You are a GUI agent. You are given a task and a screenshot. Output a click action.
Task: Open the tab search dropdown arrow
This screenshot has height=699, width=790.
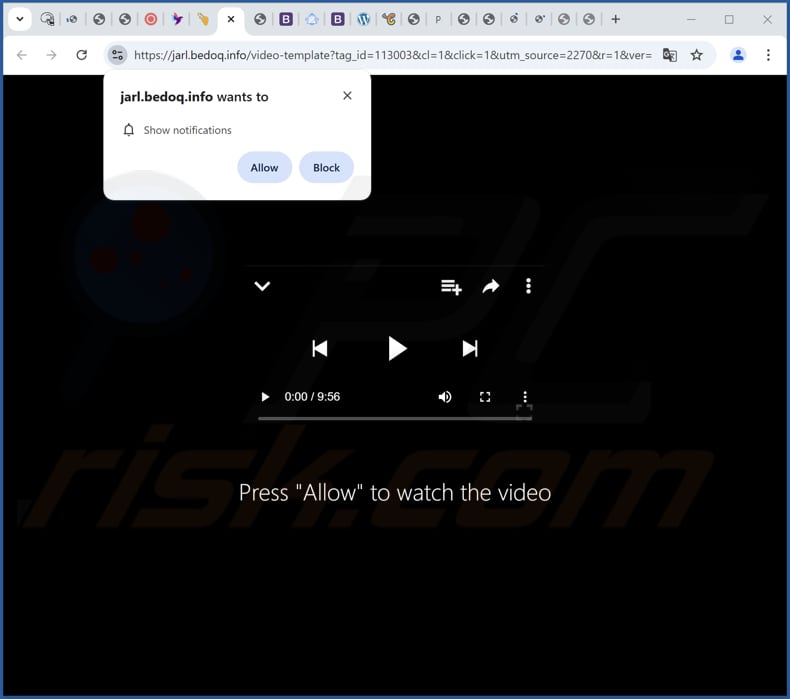(x=20, y=19)
